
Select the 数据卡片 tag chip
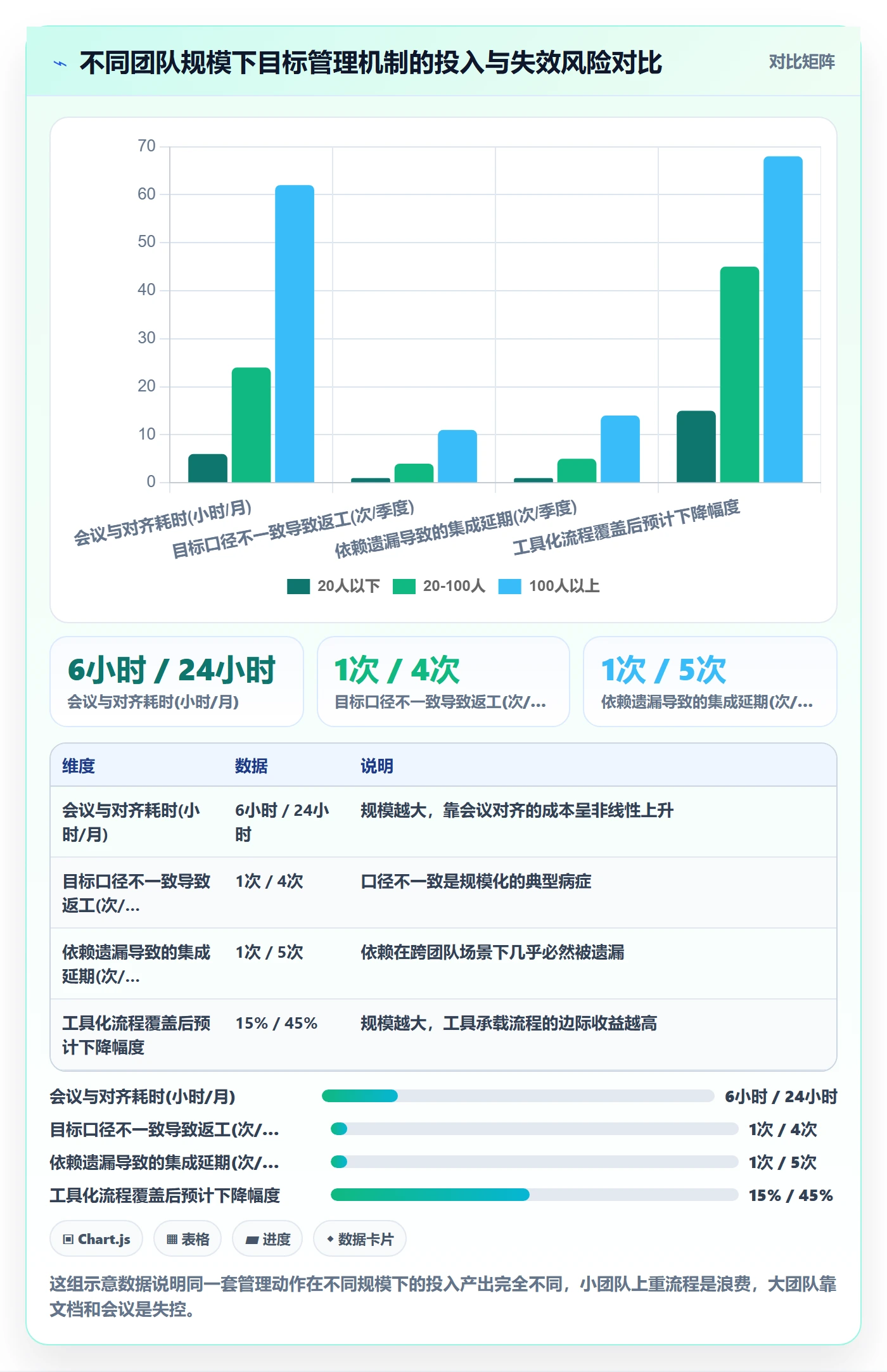tap(360, 1239)
